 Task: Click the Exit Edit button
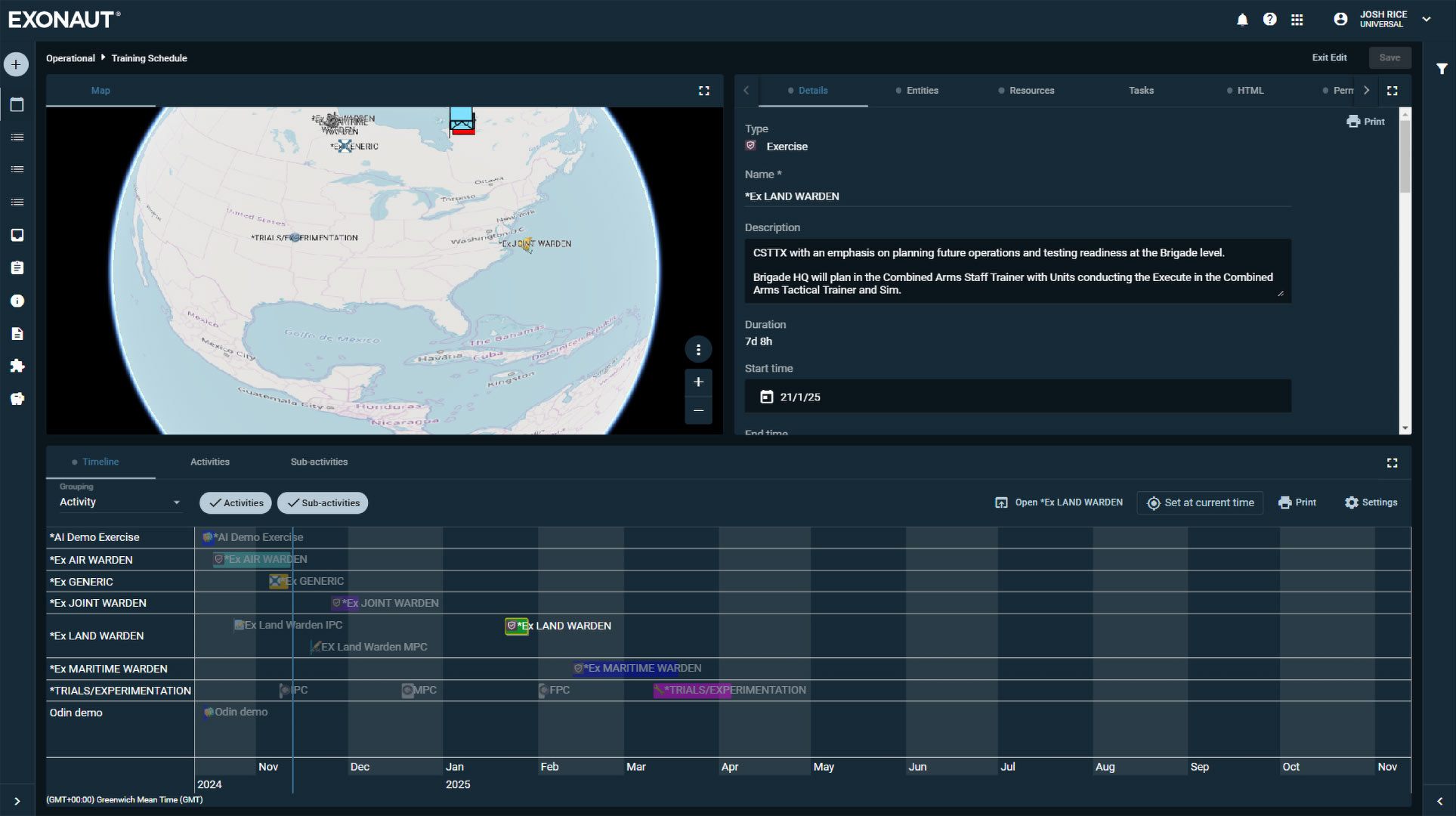pos(1328,58)
